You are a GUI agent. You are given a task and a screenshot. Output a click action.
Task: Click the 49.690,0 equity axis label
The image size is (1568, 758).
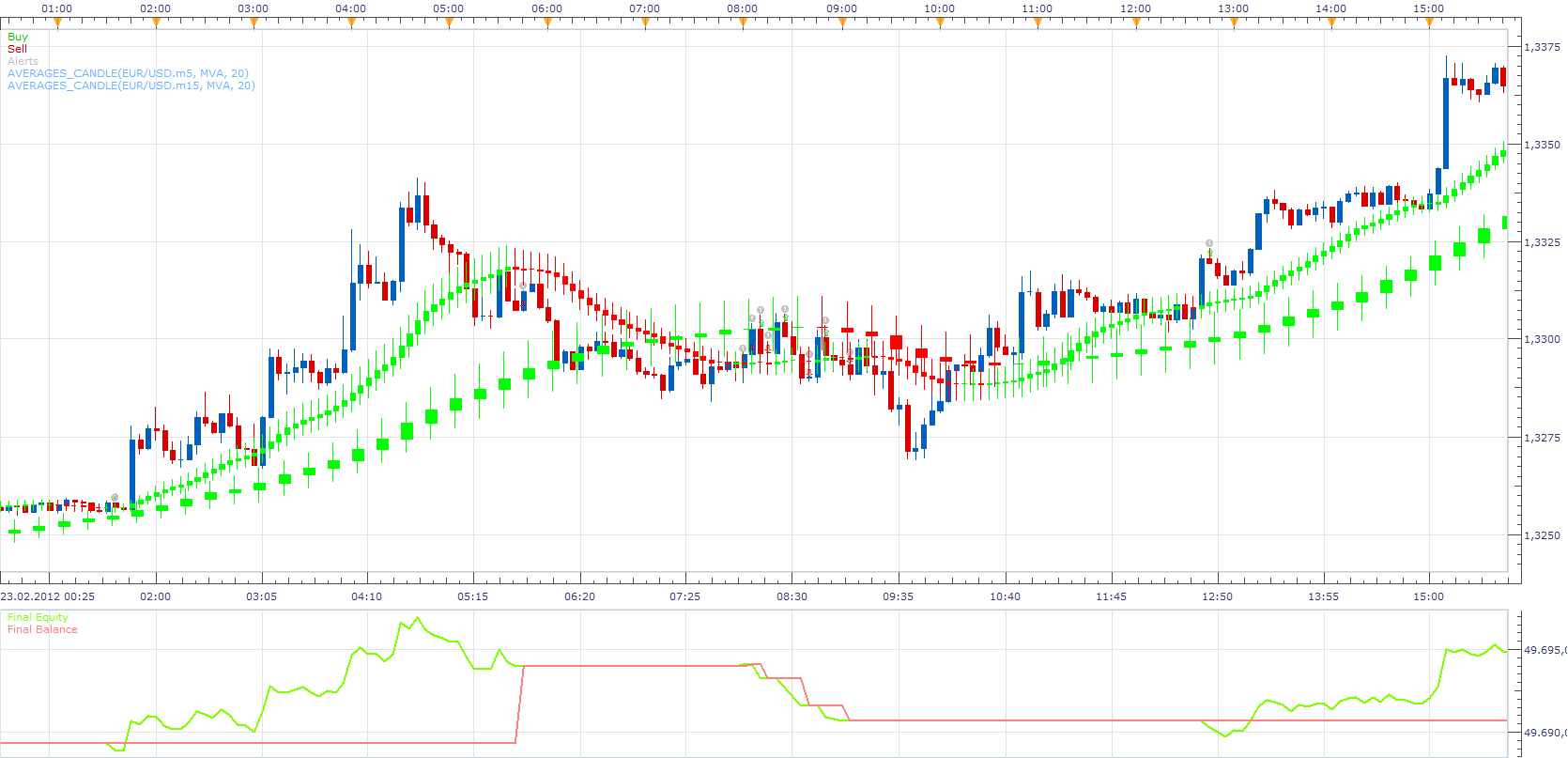tap(1545, 733)
